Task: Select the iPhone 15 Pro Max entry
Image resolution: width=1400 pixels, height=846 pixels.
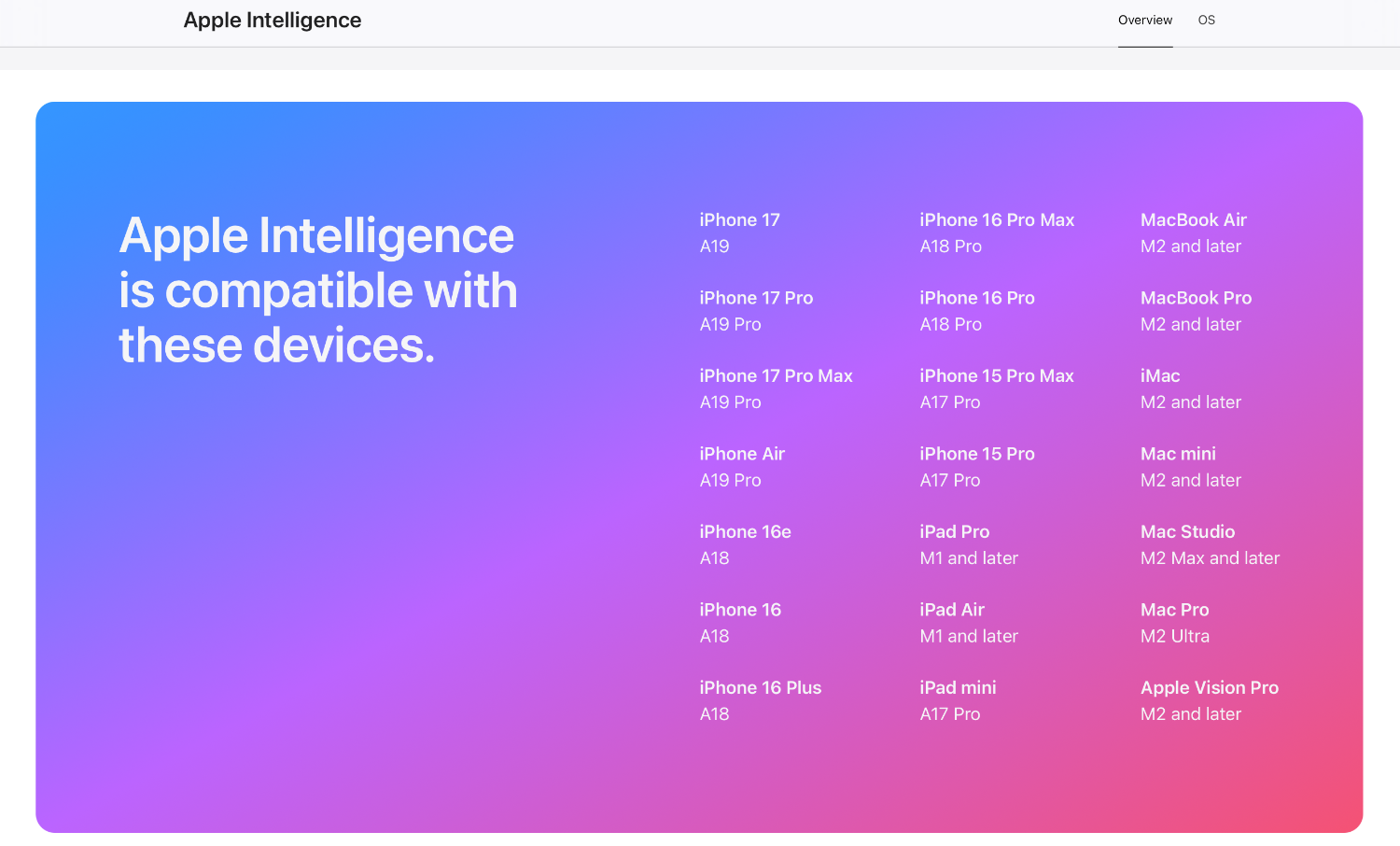Action: (x=996, y=376)
